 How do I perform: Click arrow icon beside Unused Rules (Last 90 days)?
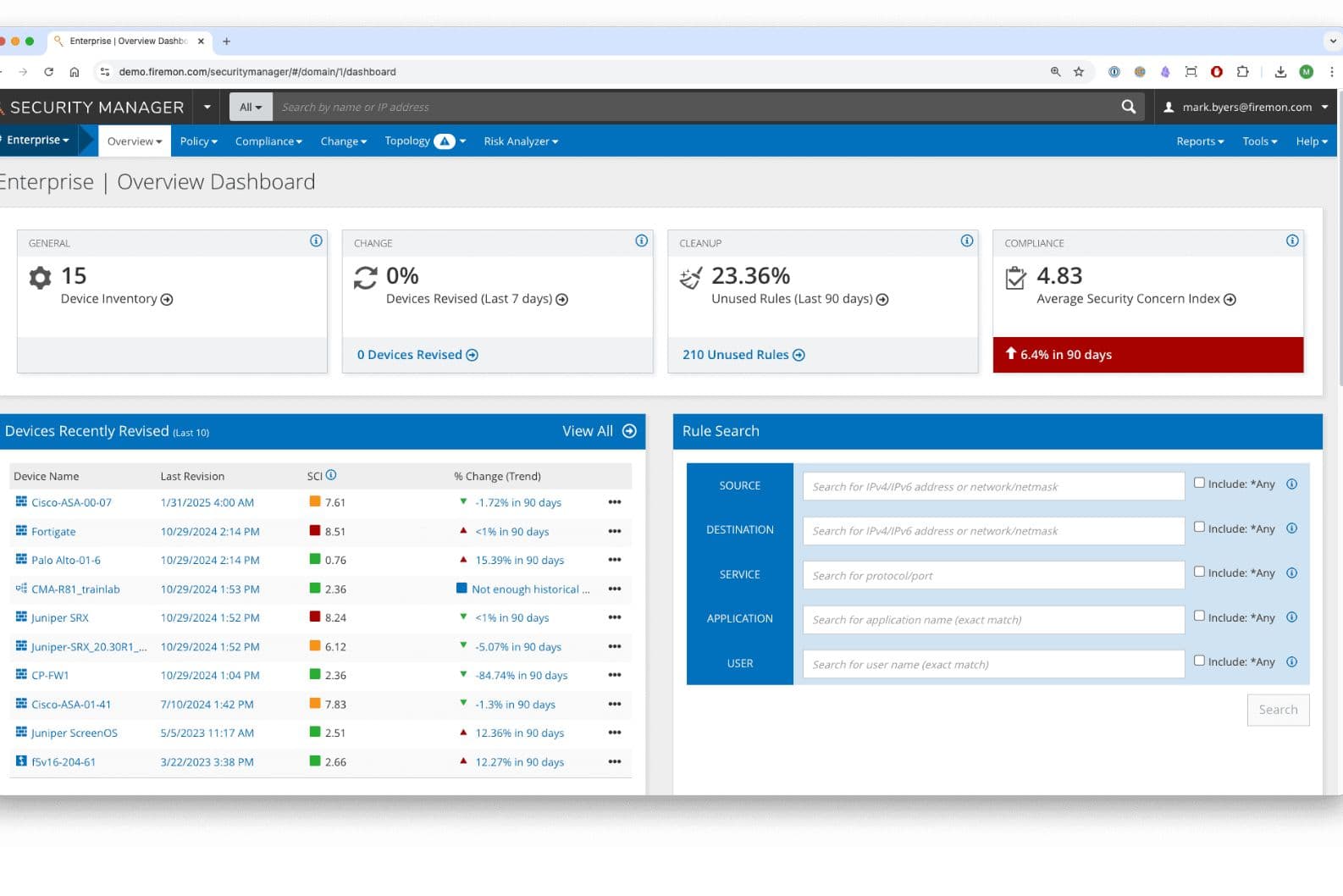882,300
